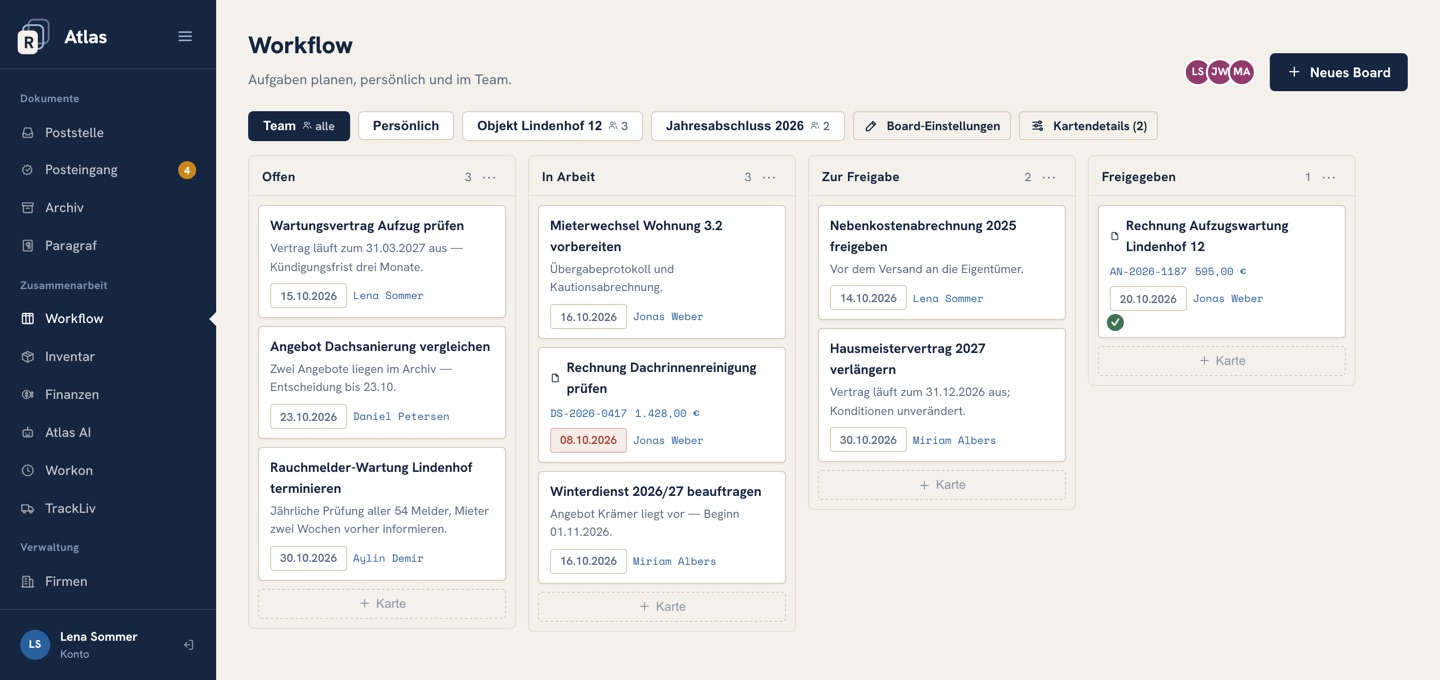Add a card to the Offen column
Viewport: 1440px width, 680px height.
[x=382, y=604]
